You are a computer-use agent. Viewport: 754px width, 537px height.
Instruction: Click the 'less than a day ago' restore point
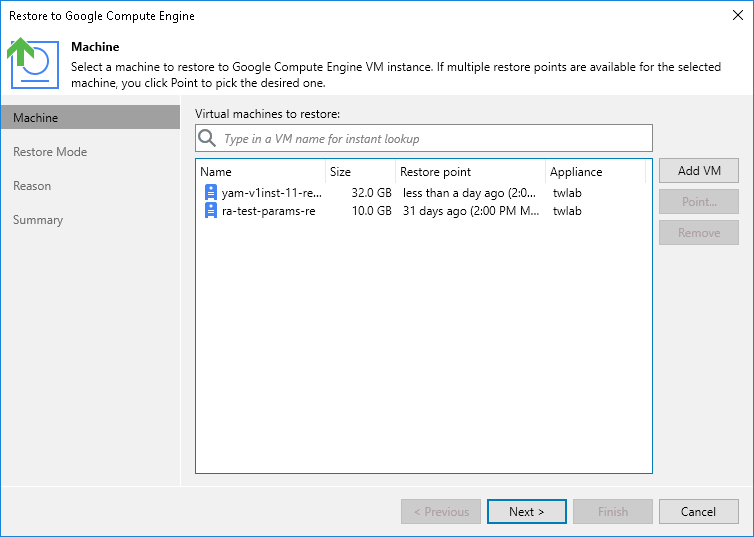pyautogui.click(x=469, y=193)
